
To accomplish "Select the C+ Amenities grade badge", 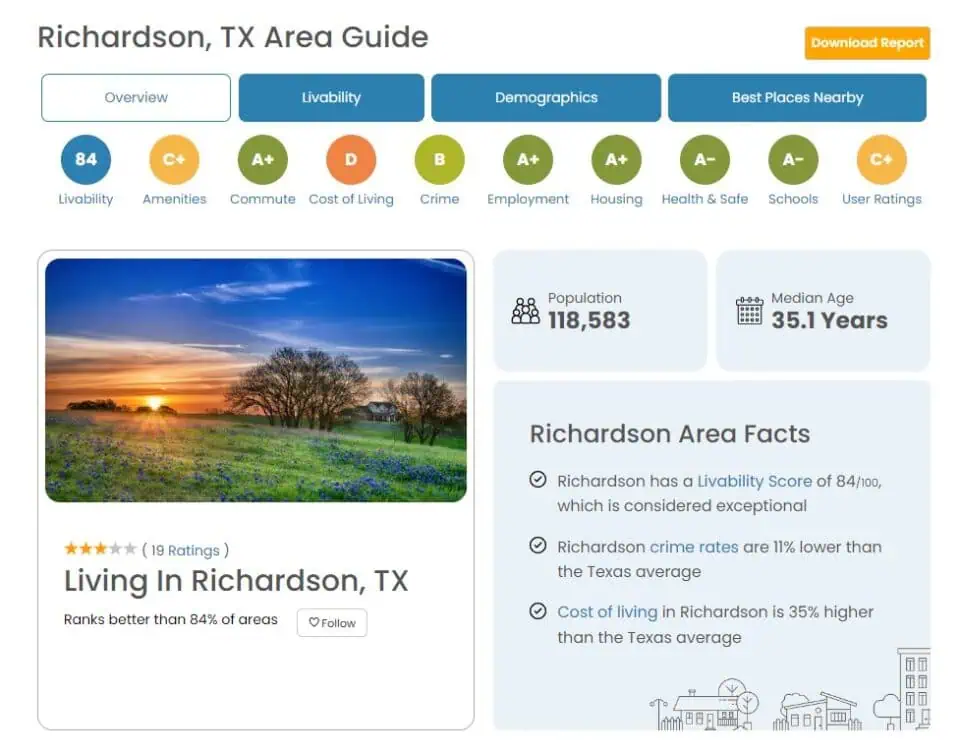I will (174, 159).
